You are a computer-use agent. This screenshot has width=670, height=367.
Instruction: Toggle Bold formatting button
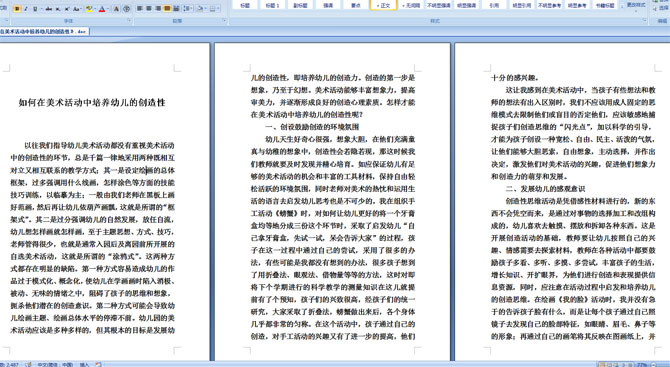pos(17,9)
